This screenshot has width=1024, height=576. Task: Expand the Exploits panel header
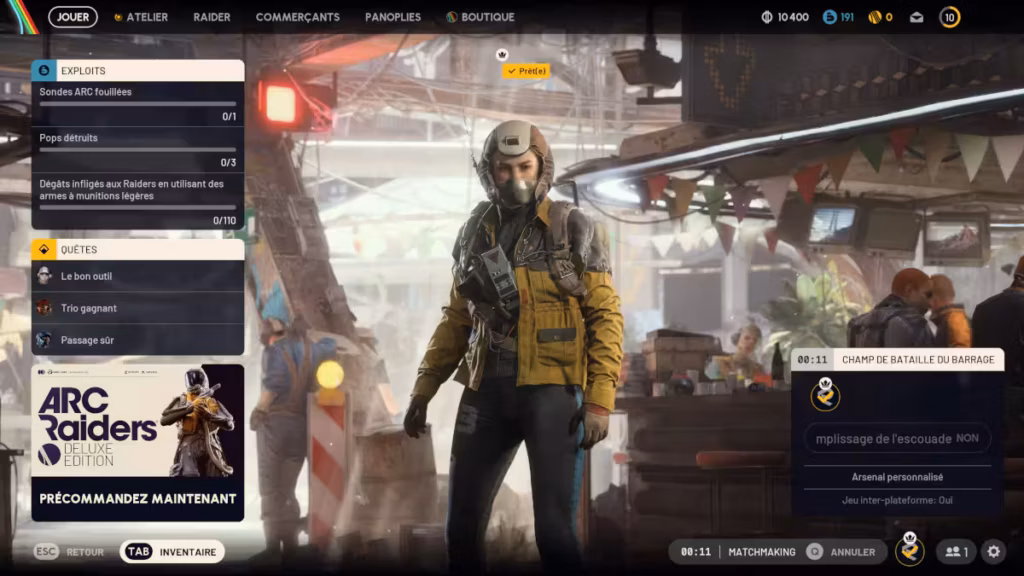tap(138, 71)
